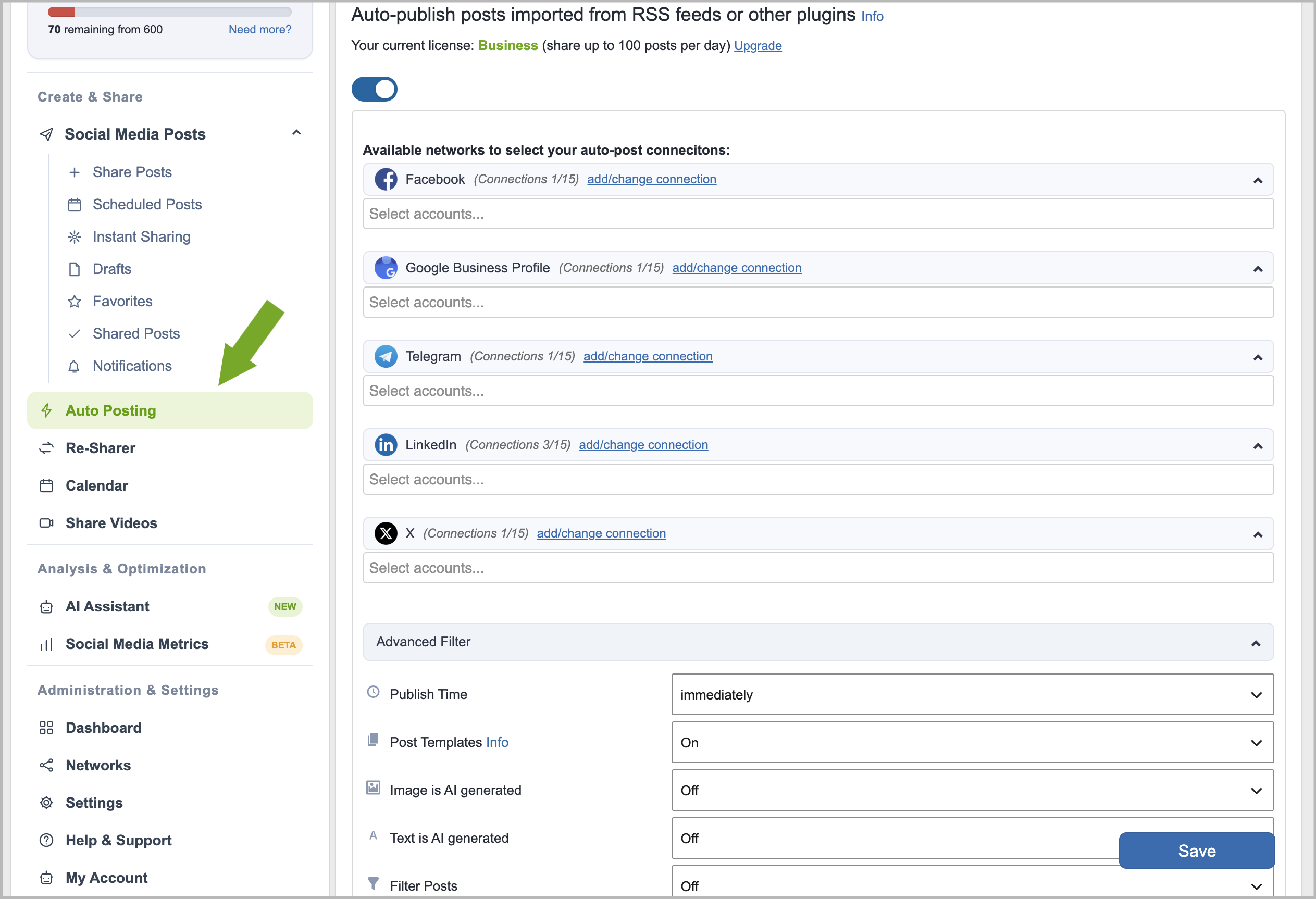Click the bell icon beside Notifications
The image size is (1316, 899).
[x=74, y=366]
